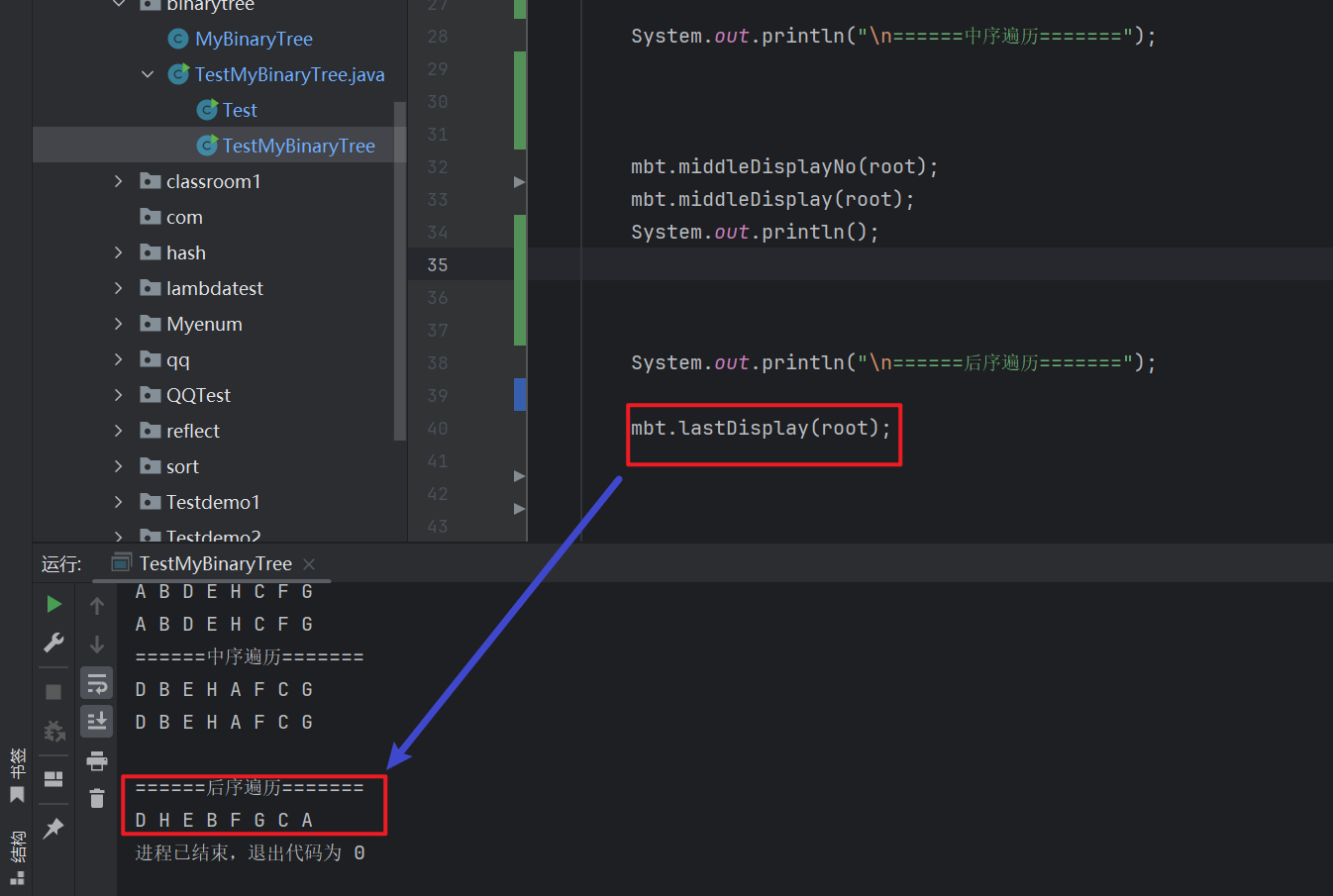This screenshot has width=1333, height=896.
Task: Select the Myenum folder label
Action: coord(204,324)
